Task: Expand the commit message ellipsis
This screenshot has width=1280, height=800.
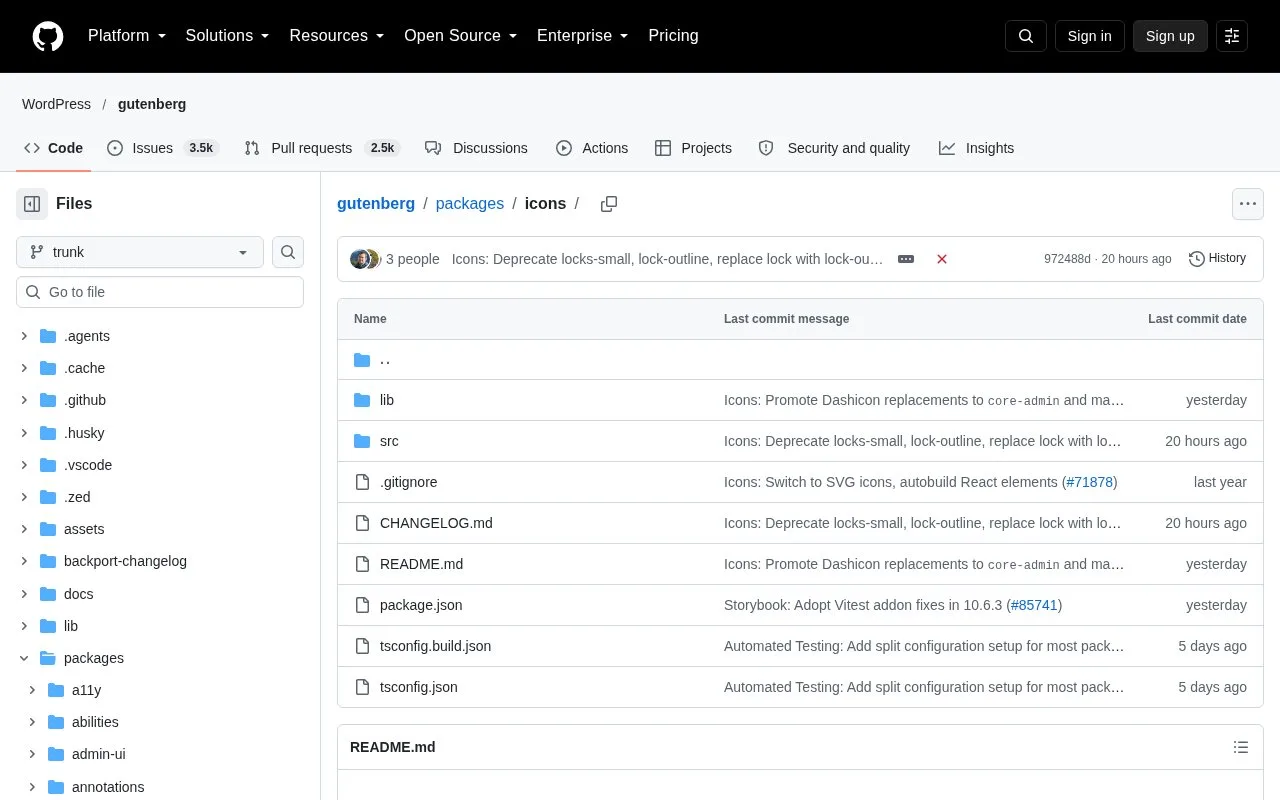Action: click(906, 259)
